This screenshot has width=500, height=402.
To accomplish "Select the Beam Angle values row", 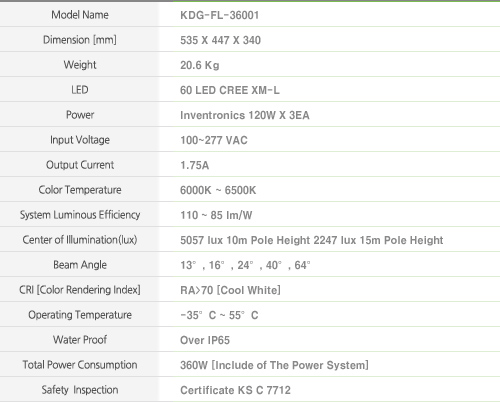I will click(x=245, y=265).
